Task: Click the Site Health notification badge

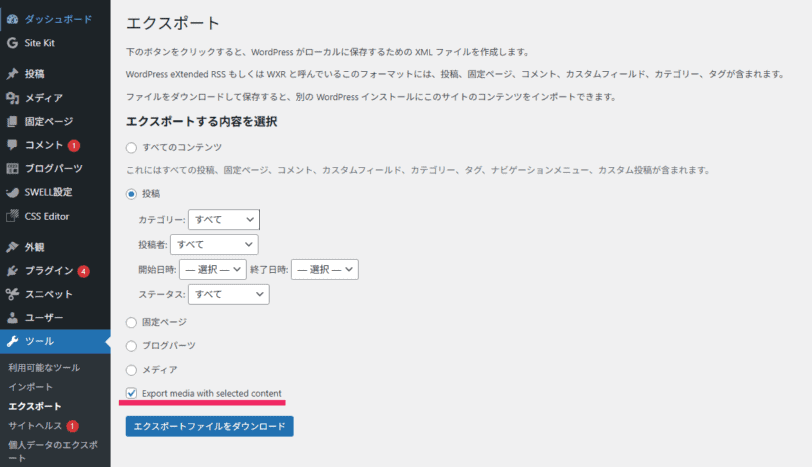Action: pyautogui.click(x=72, y=426)
